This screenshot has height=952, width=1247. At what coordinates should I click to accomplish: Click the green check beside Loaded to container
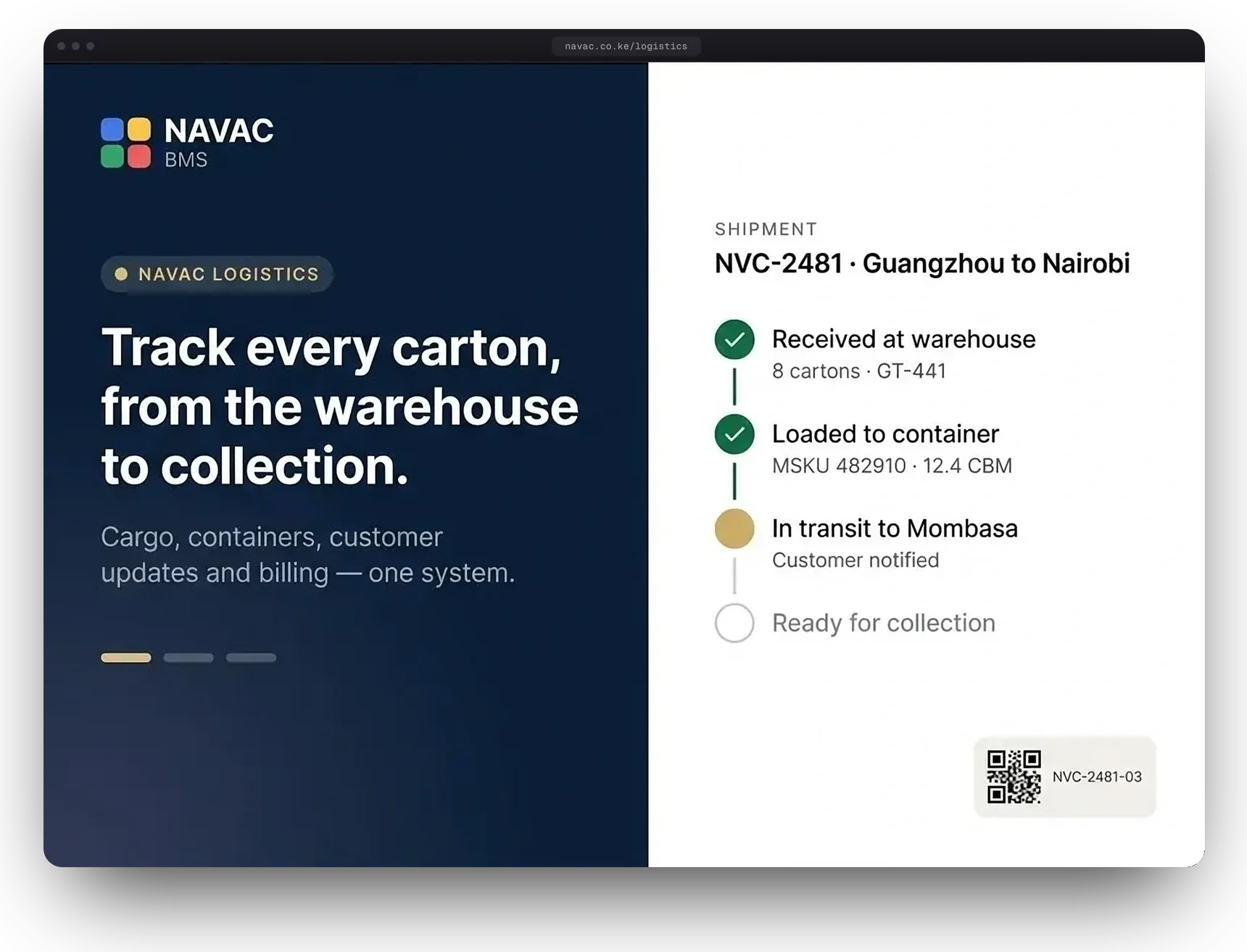pyautogui.click(x=734, y=434)
